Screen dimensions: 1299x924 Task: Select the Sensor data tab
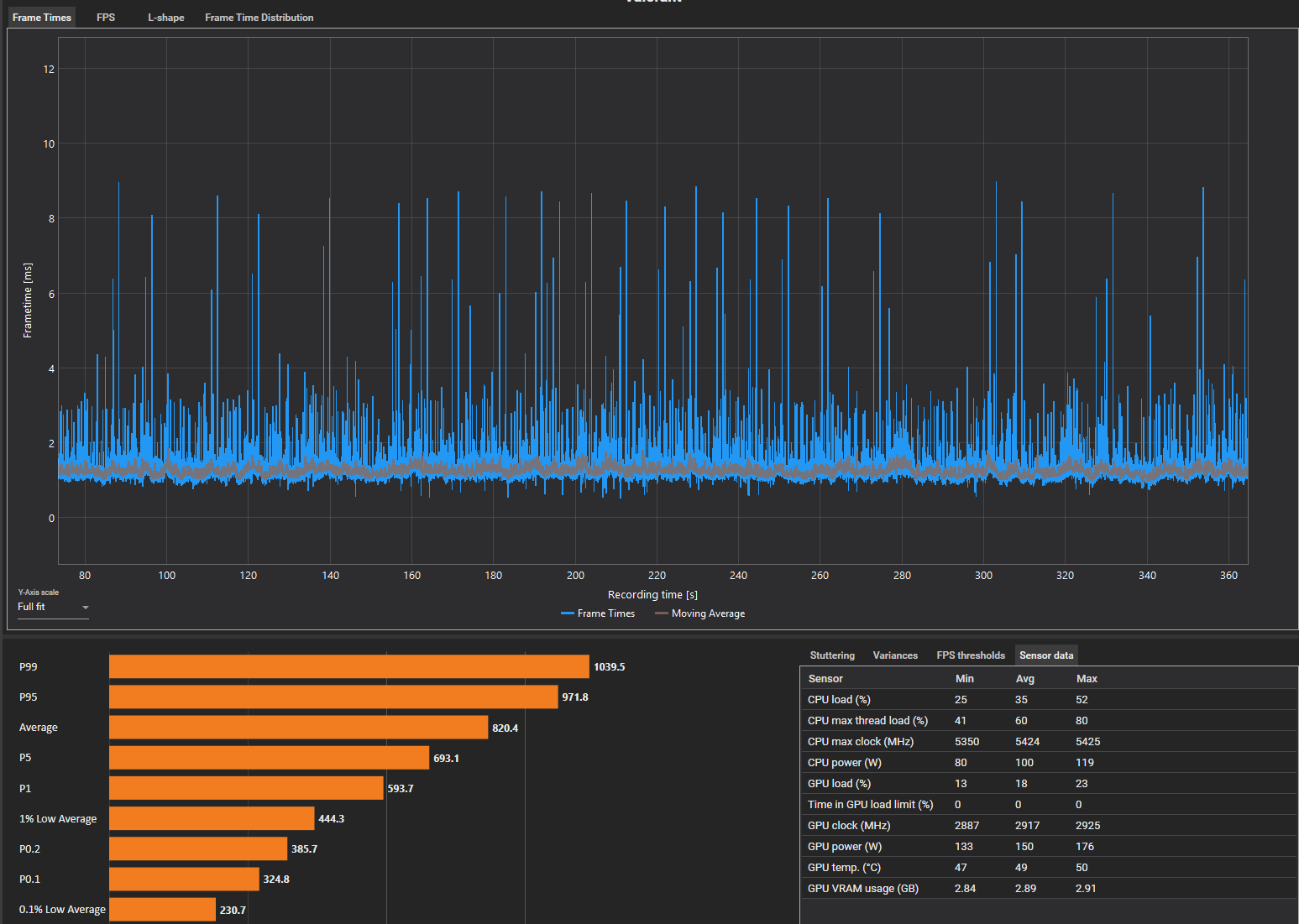(x=1046, y=655)
